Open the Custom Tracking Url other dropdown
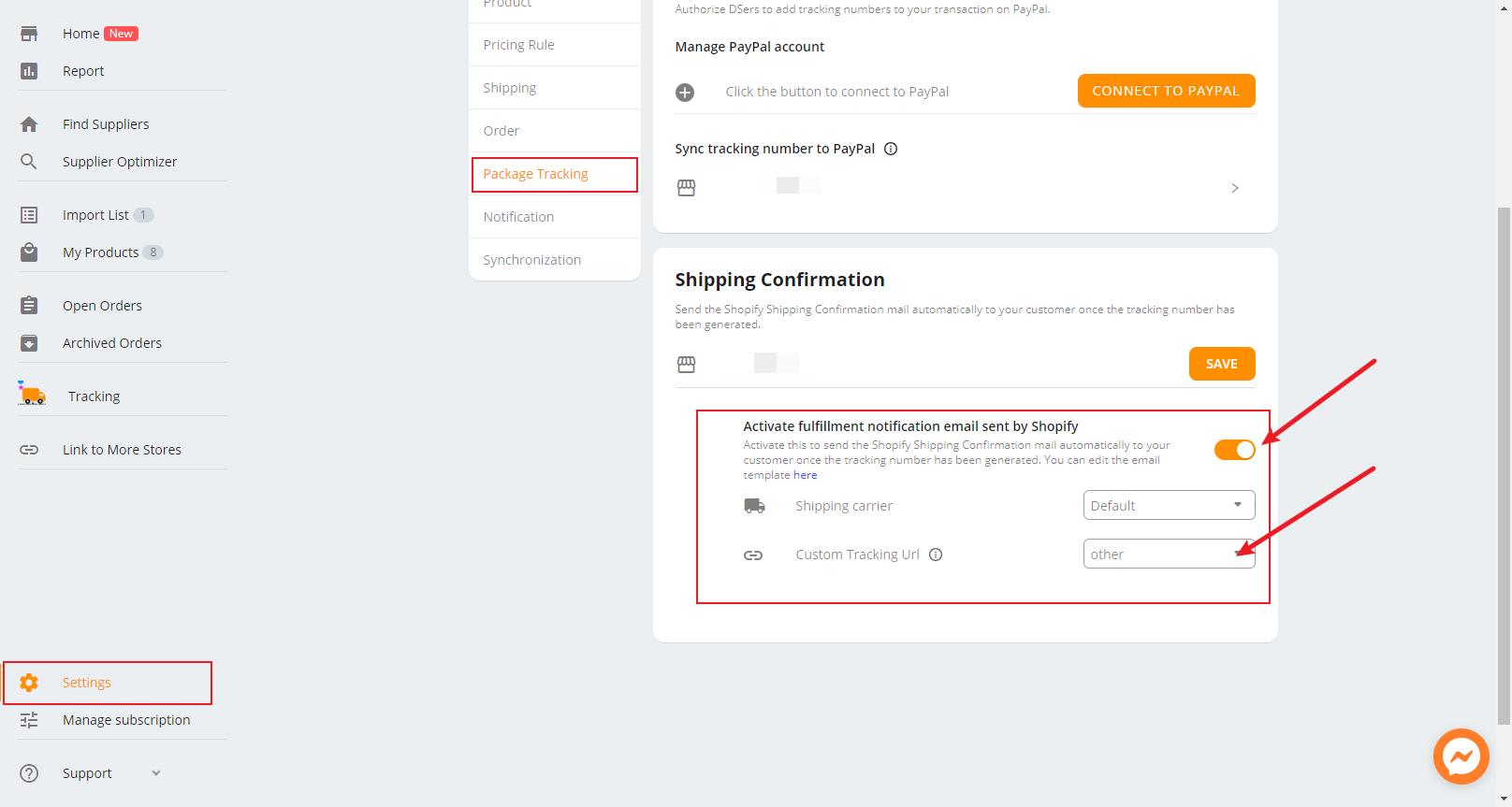Screen dimensions: 1512x807 [1169, 554]
